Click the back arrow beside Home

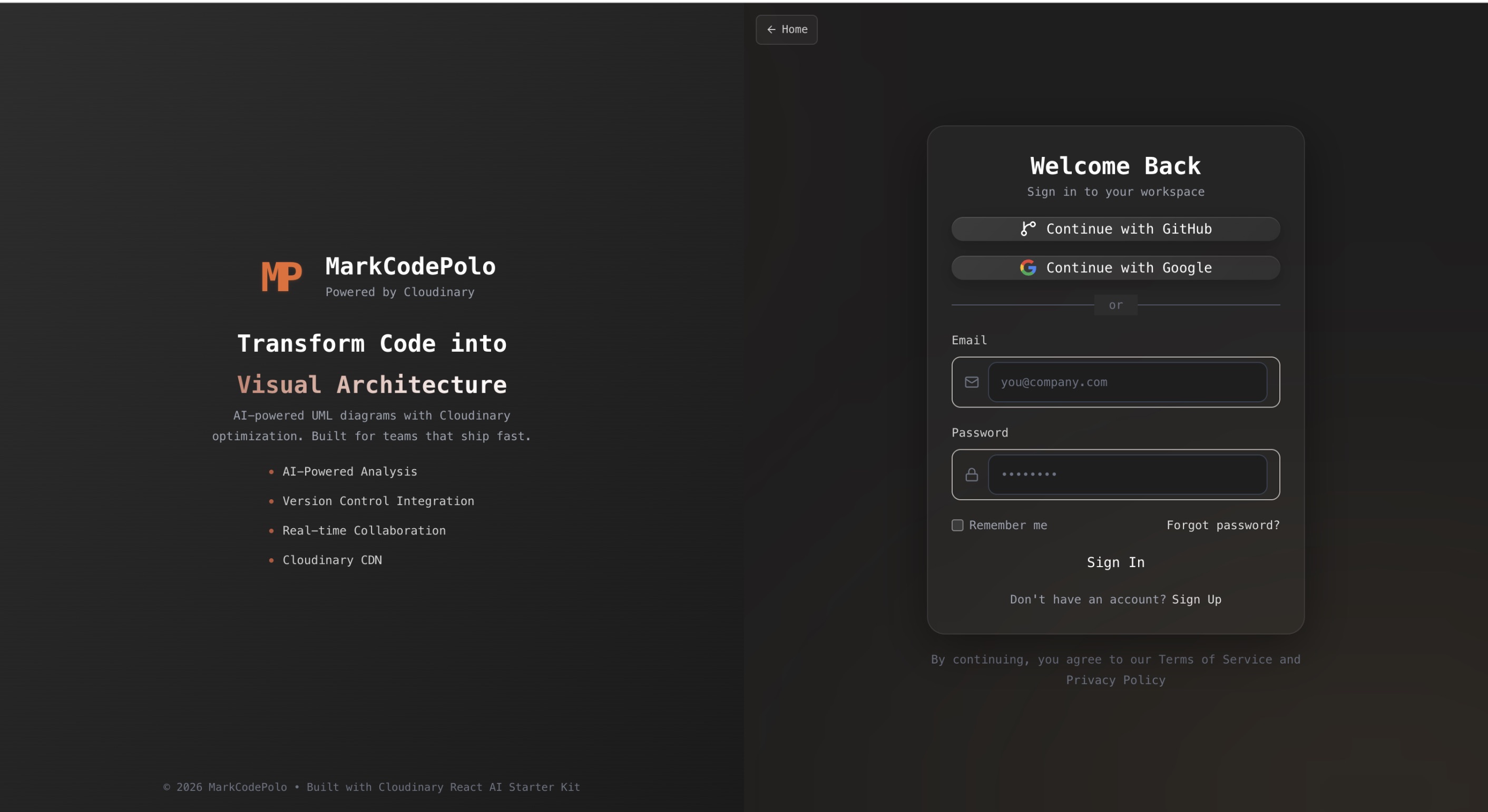pos(771,29)
